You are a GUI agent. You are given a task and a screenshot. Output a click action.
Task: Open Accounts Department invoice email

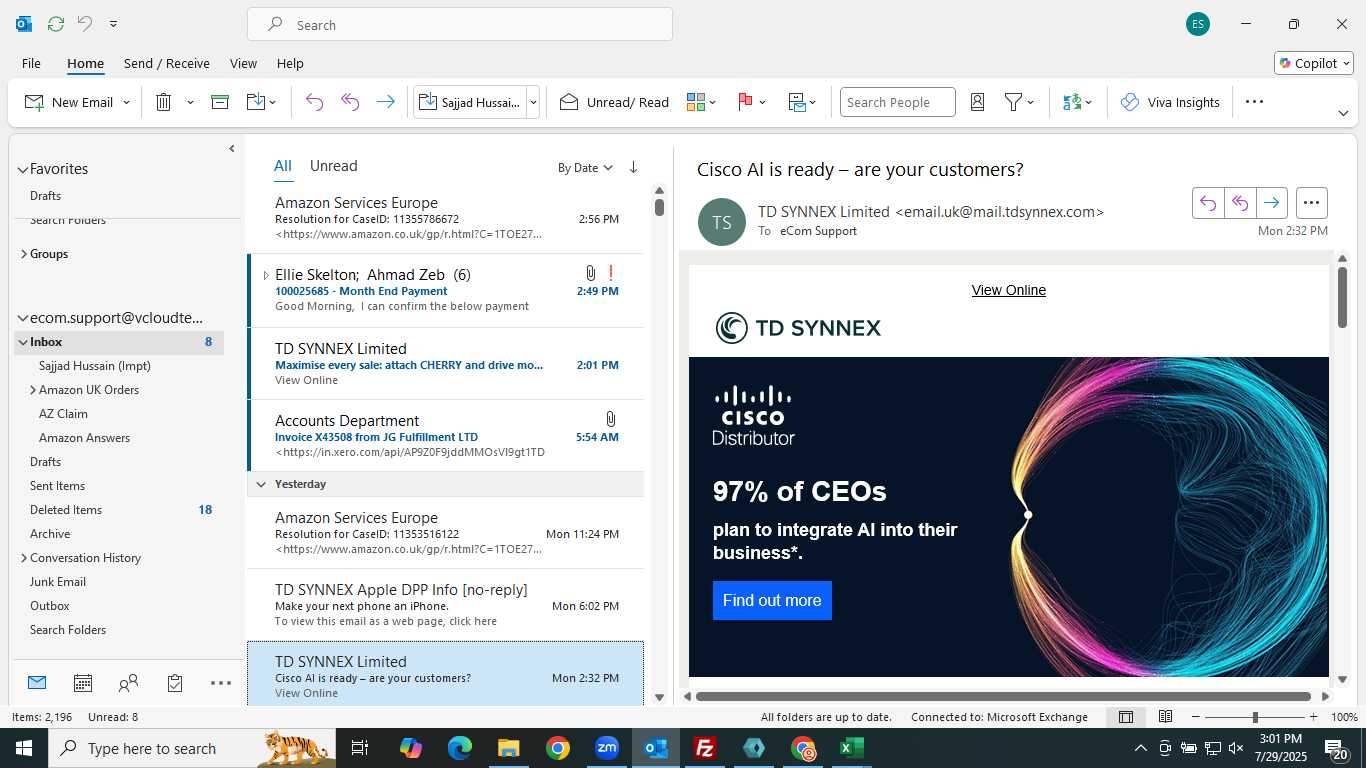[x=446, y=436]
